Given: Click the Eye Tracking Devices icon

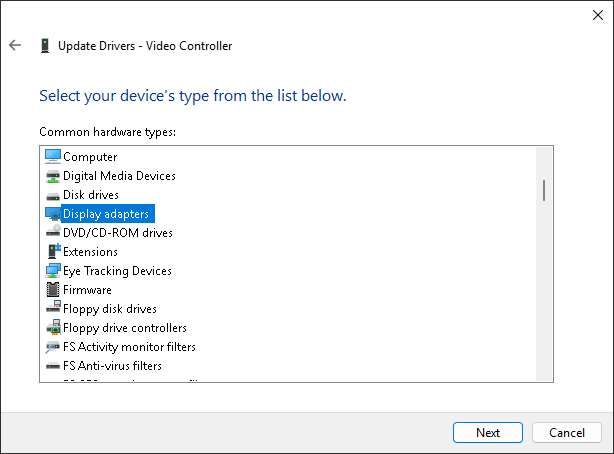Looking at the screenshot, I should tap(53, 271).
